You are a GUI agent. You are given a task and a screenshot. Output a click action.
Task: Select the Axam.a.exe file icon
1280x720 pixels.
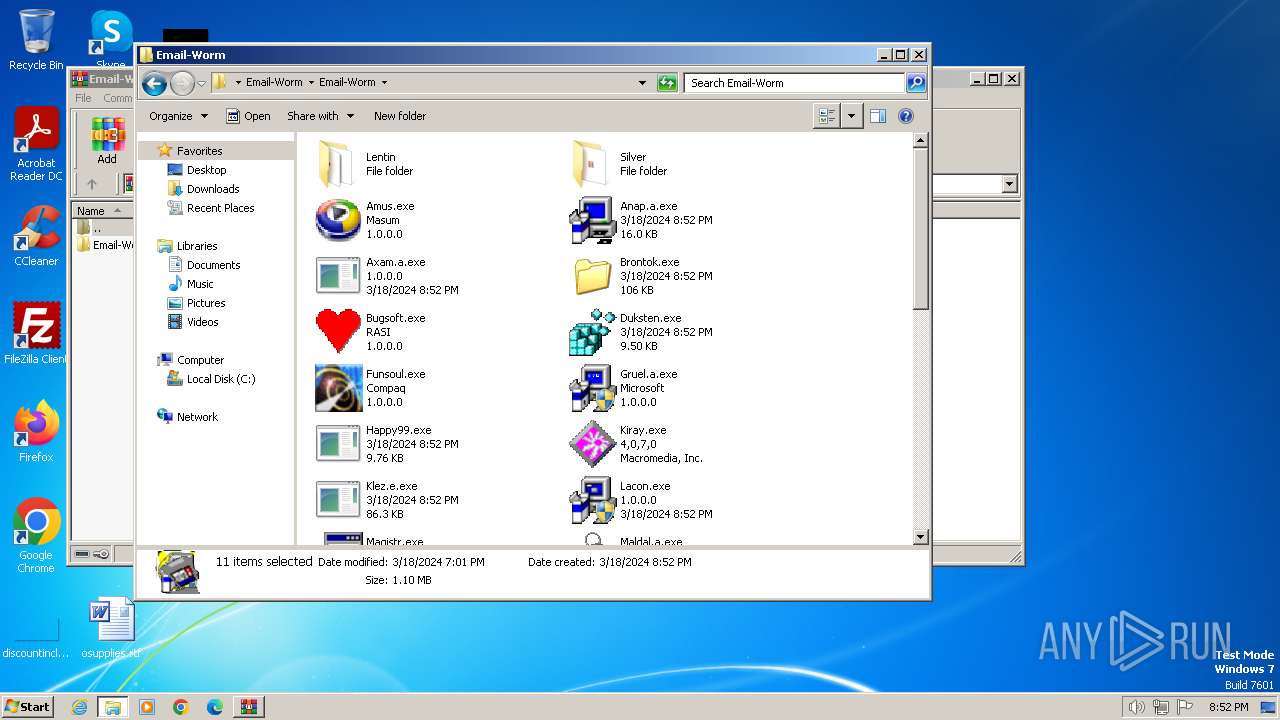[x=338, y=276]
